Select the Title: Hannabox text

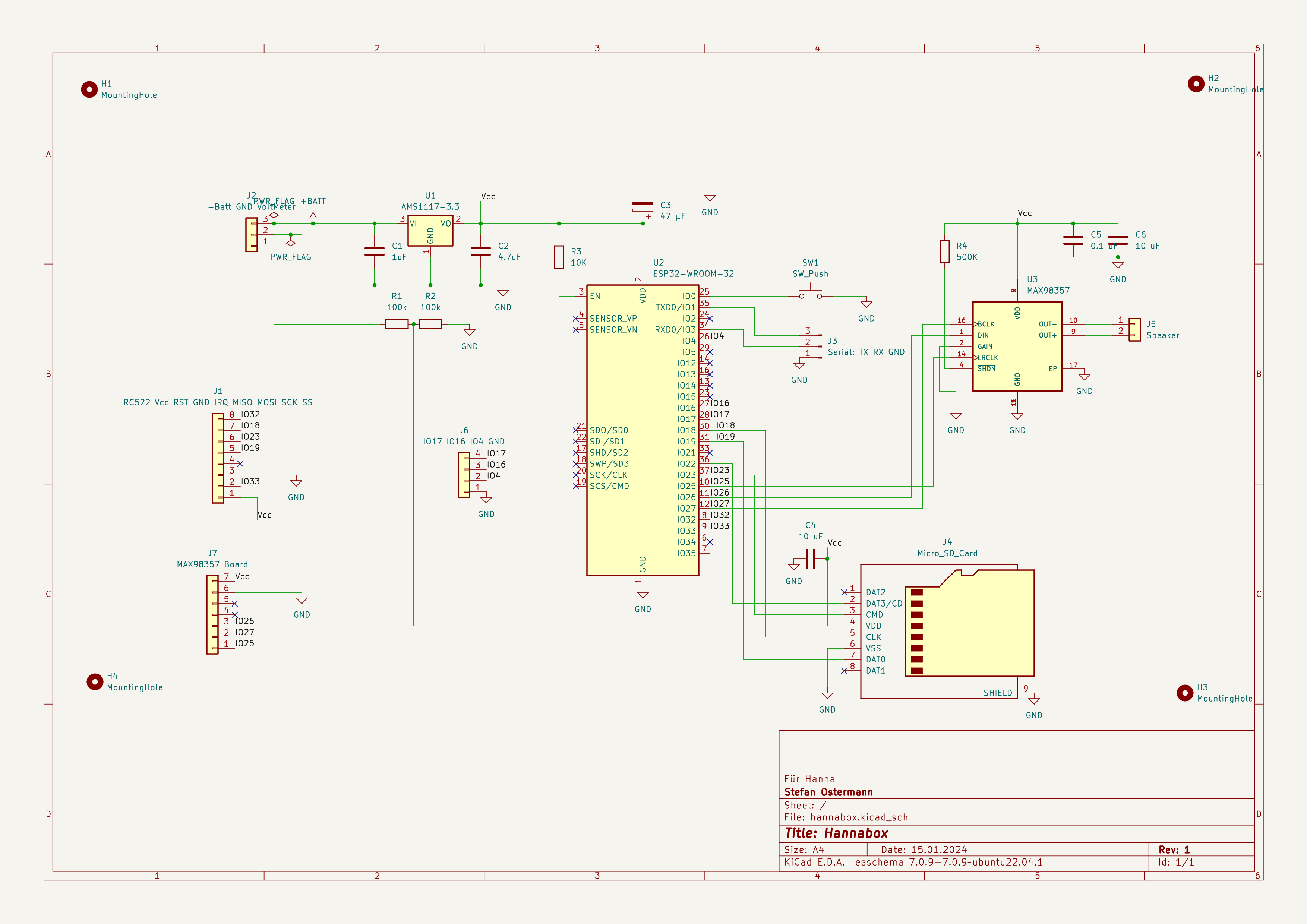836,833
